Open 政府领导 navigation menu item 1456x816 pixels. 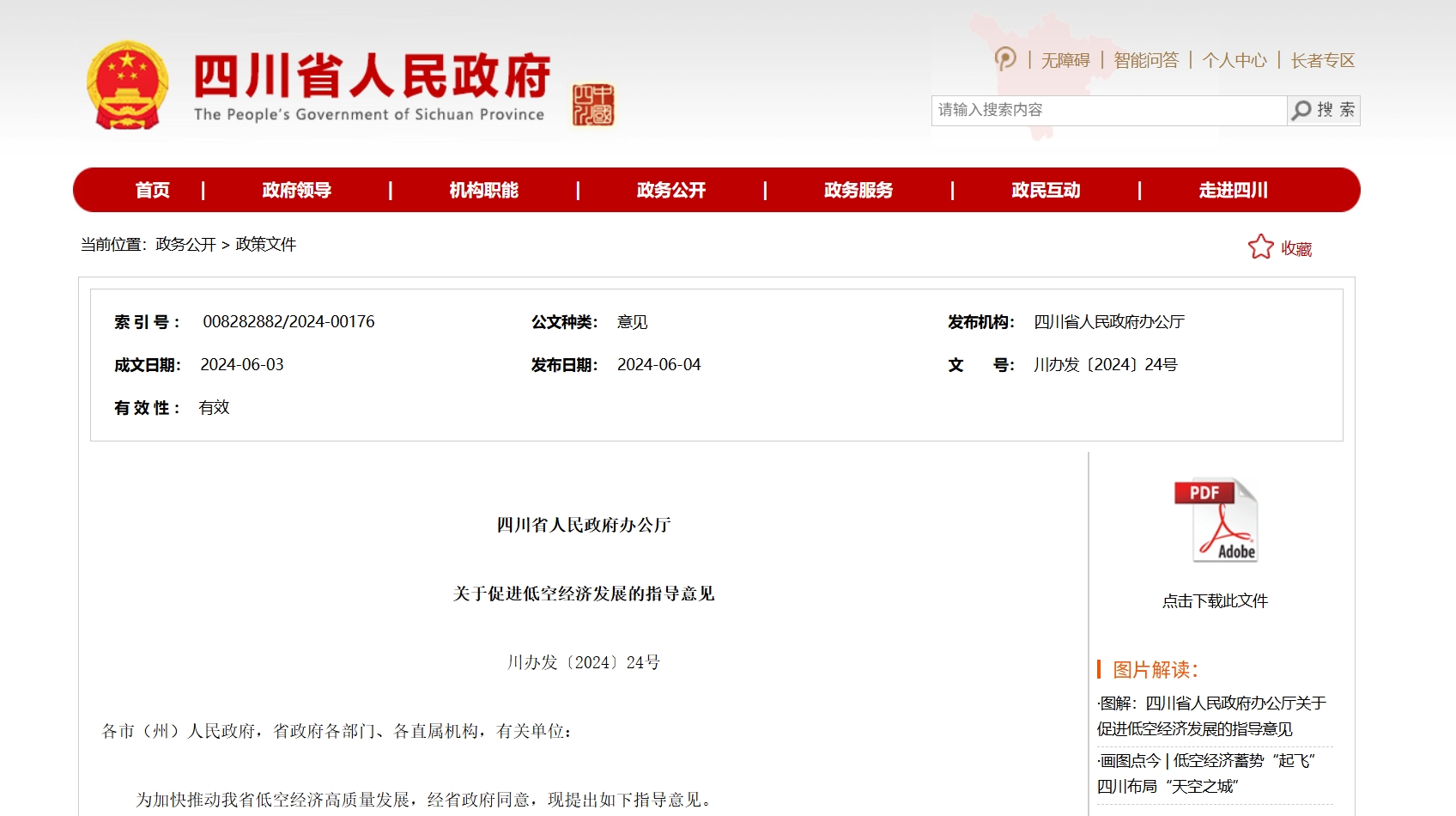297,190
